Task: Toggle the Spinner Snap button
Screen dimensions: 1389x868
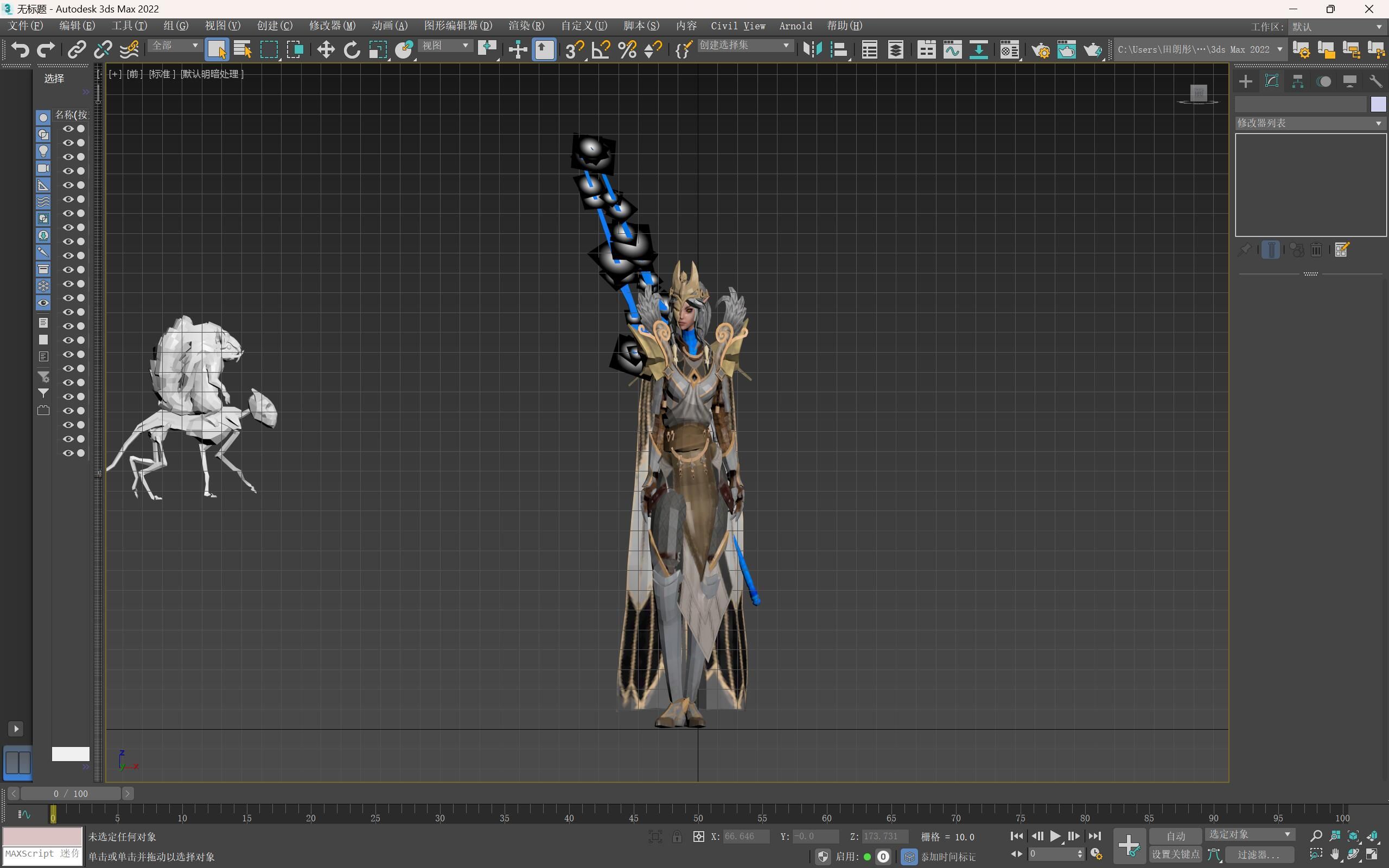Action: click(653, 50)
